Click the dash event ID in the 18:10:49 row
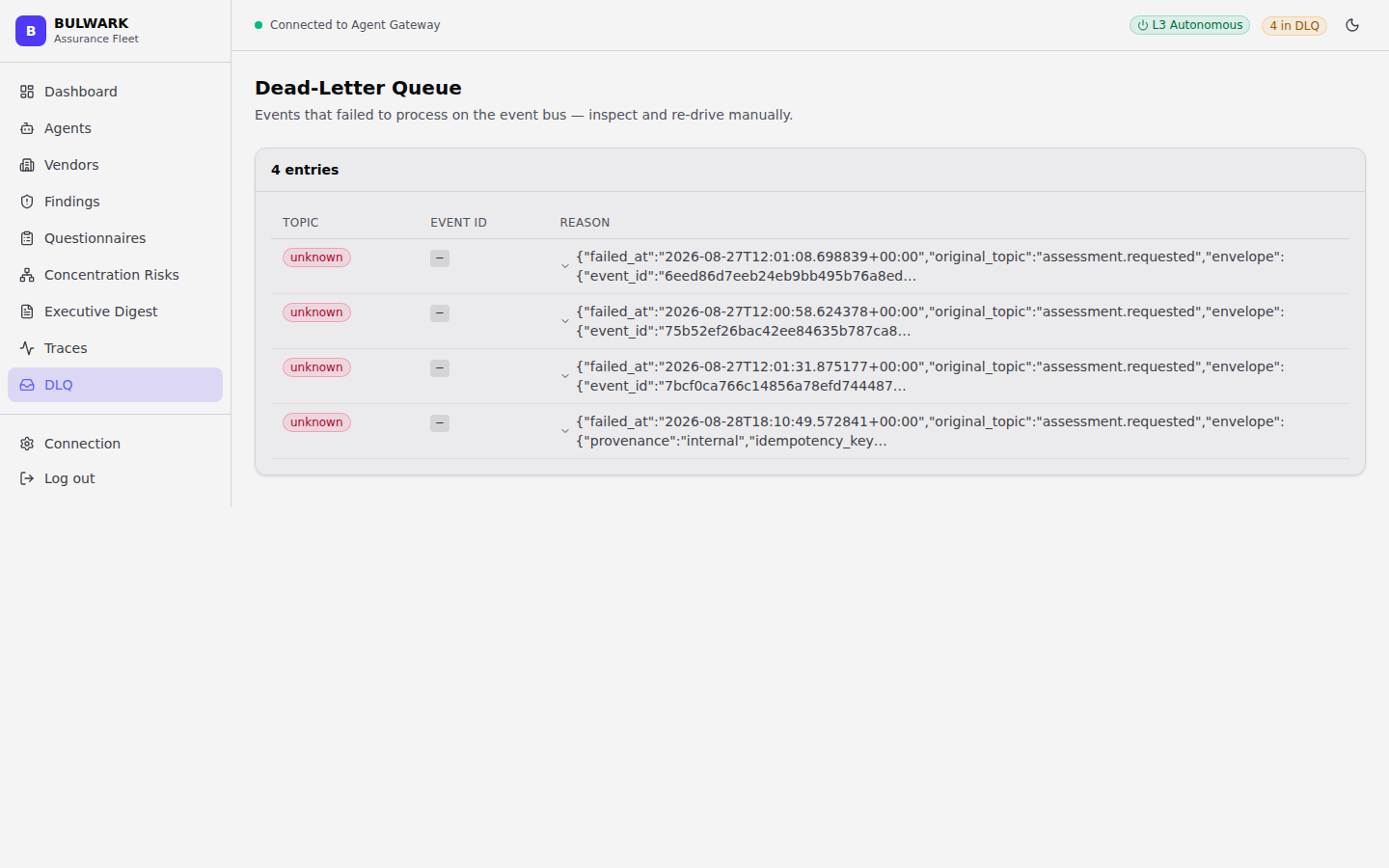The image size is (1389, 868). pos(440,423)
